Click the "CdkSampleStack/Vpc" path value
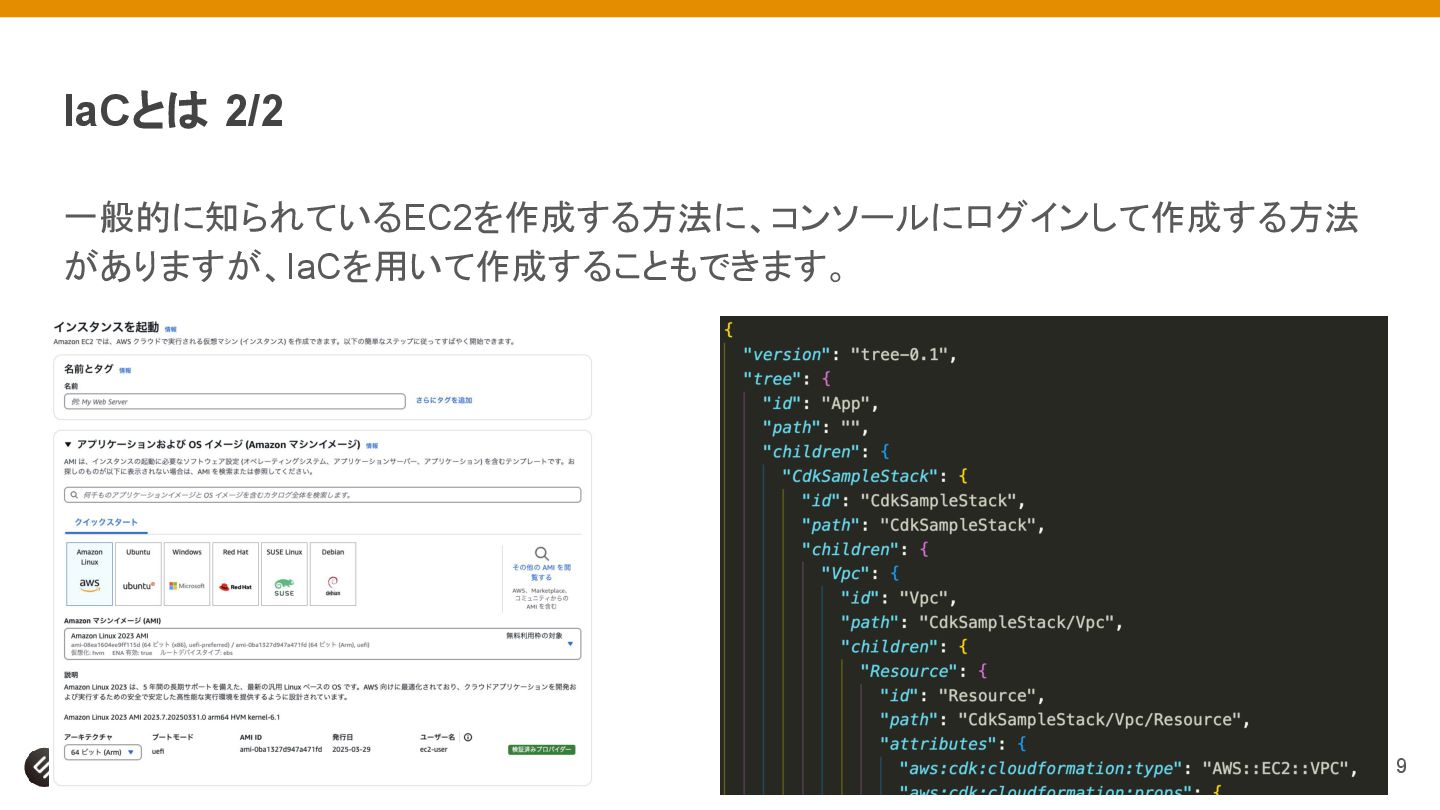Image resolution: width=1440 pixels, height=810 pixels. [1016, 622]
